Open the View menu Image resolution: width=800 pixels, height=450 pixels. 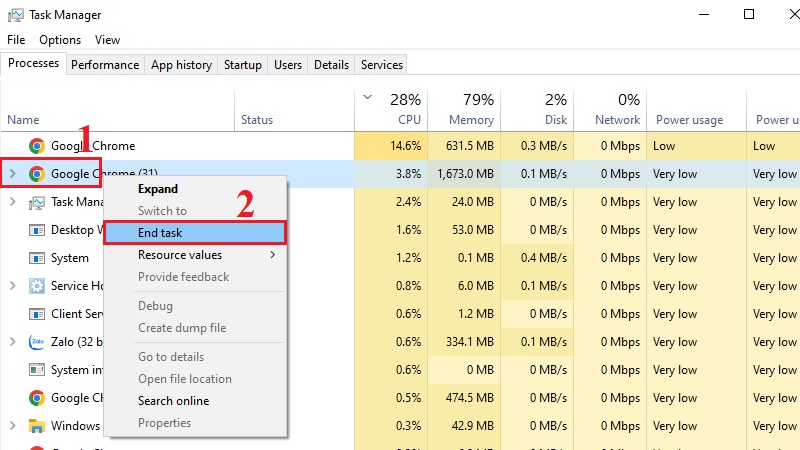coord(107,40)
